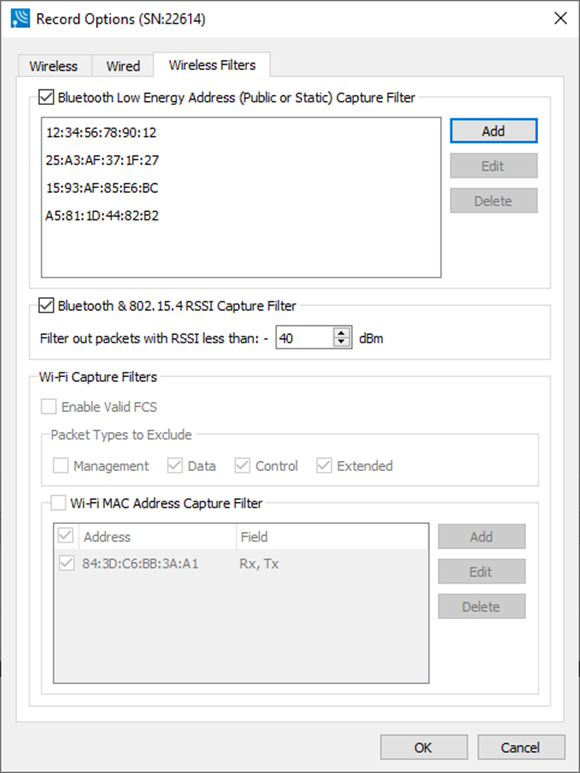This screenshot has height=773, width=580.
Task: Select address 15:93:AF:85:E6:BC in list
Action: pyautogui.click(x=102, y=188)
